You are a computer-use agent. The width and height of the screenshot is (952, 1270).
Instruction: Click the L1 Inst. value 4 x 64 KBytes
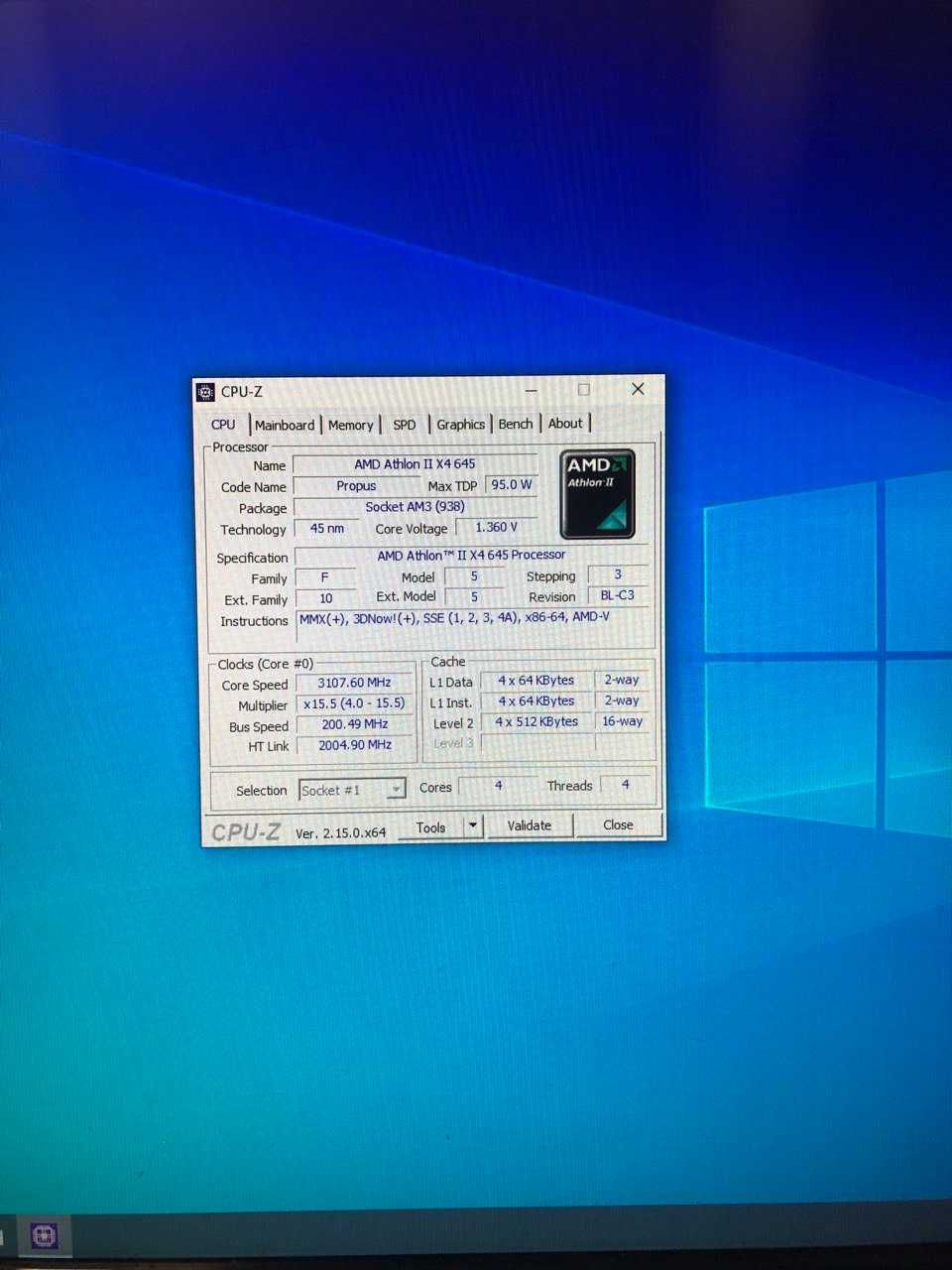pyautogui.click(x=536, y=701)
